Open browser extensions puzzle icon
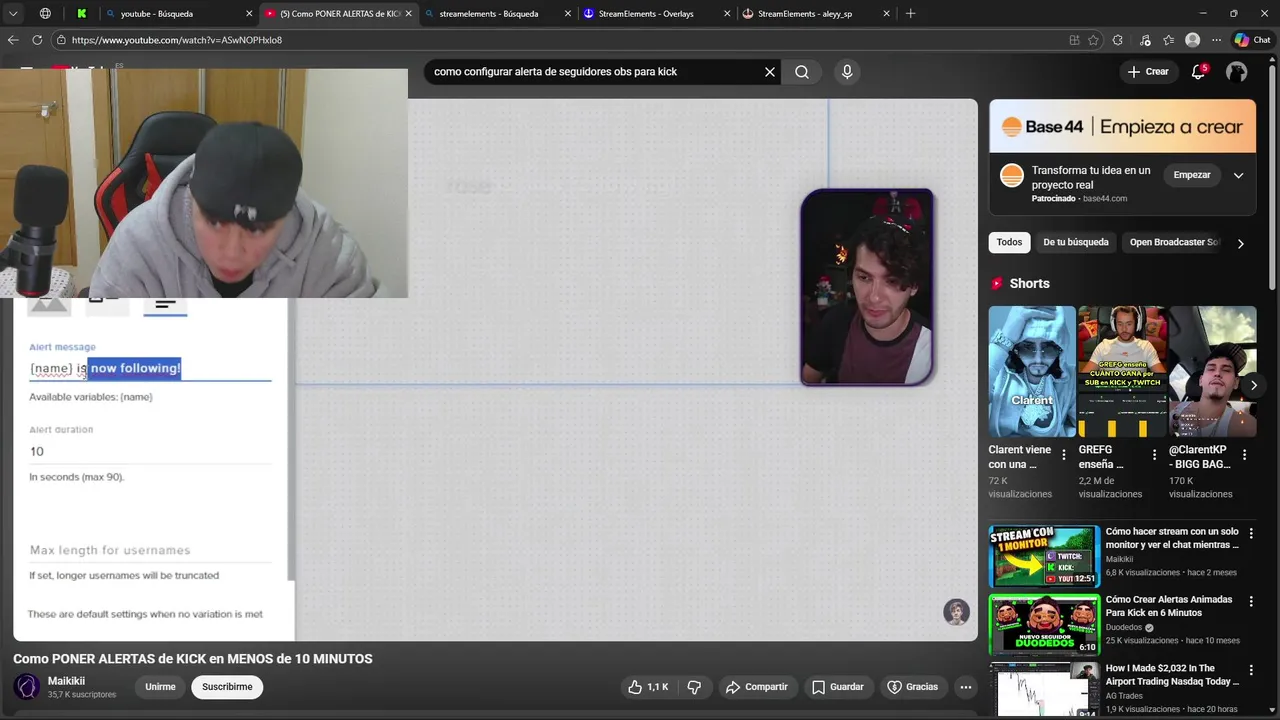 click(x=1118, y=40)
